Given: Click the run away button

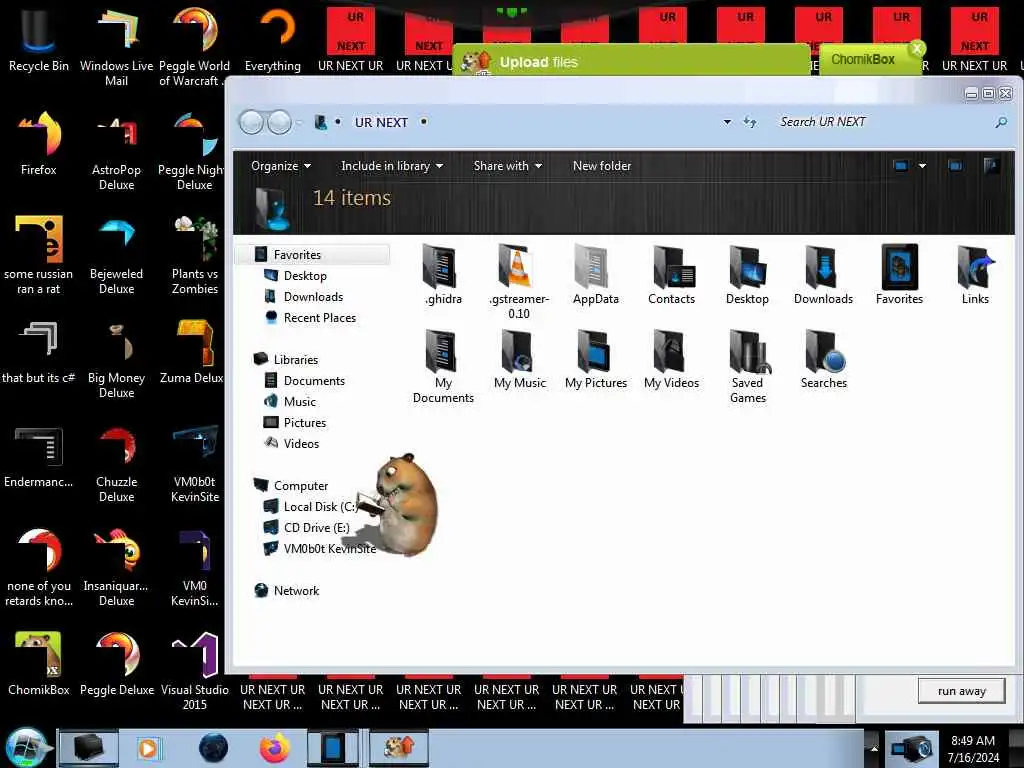Looking at the screenshot, I should [961, 691].
